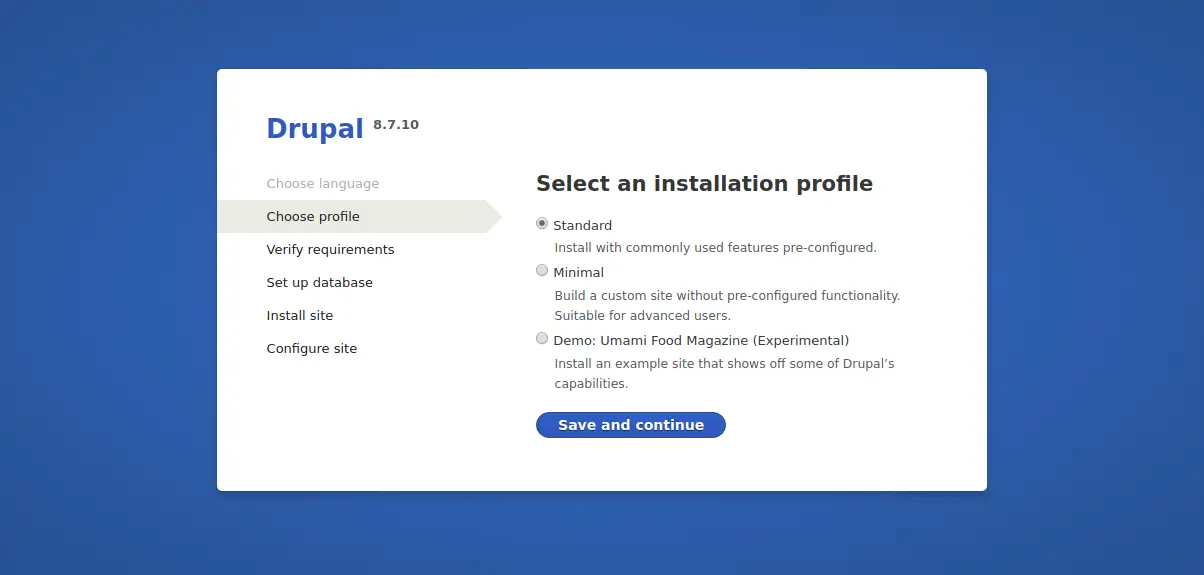Select the Standard profile radio button

click(x=542, y=224)
